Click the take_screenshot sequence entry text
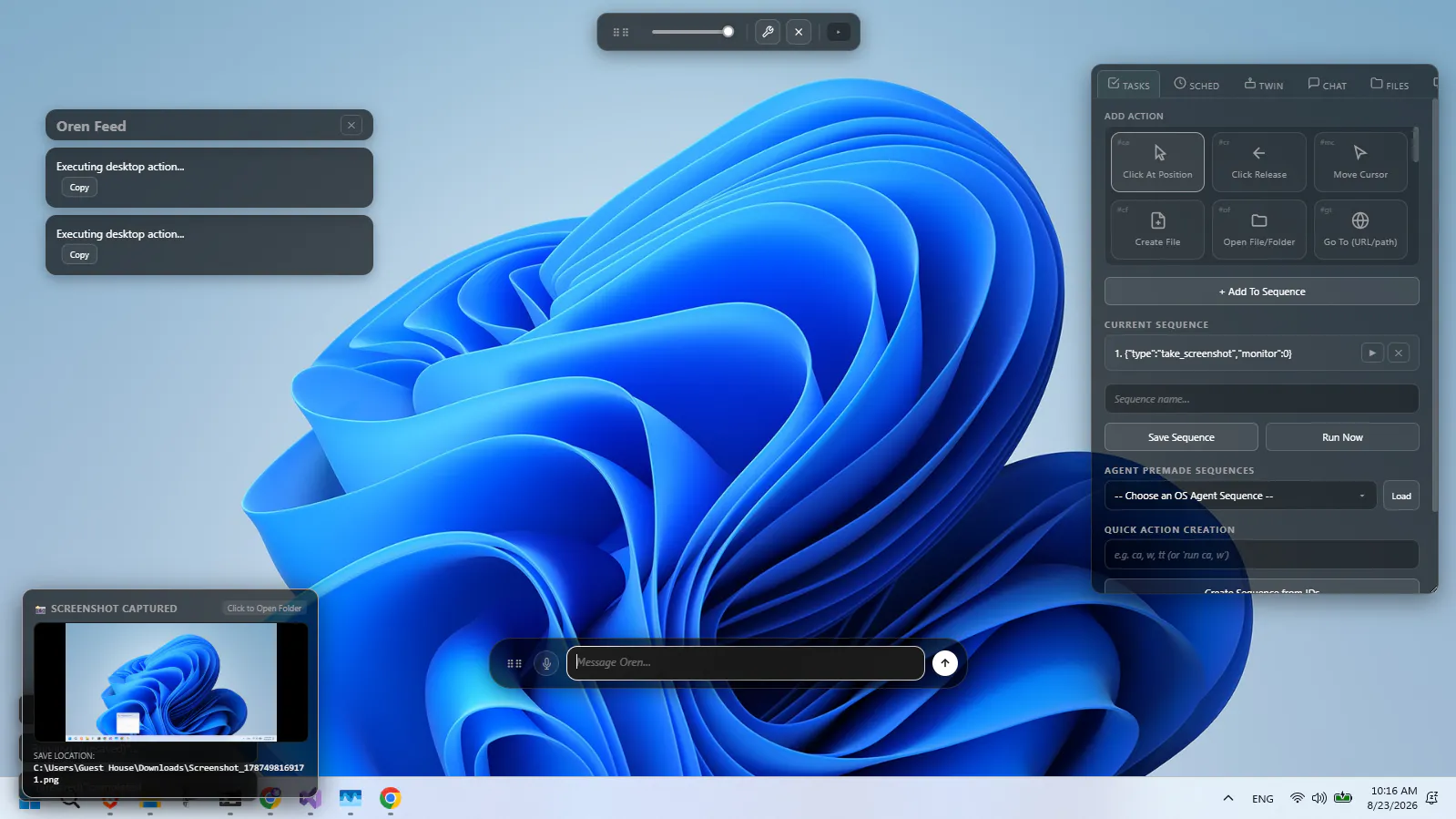1456x819 pixels. point(1203,353)
